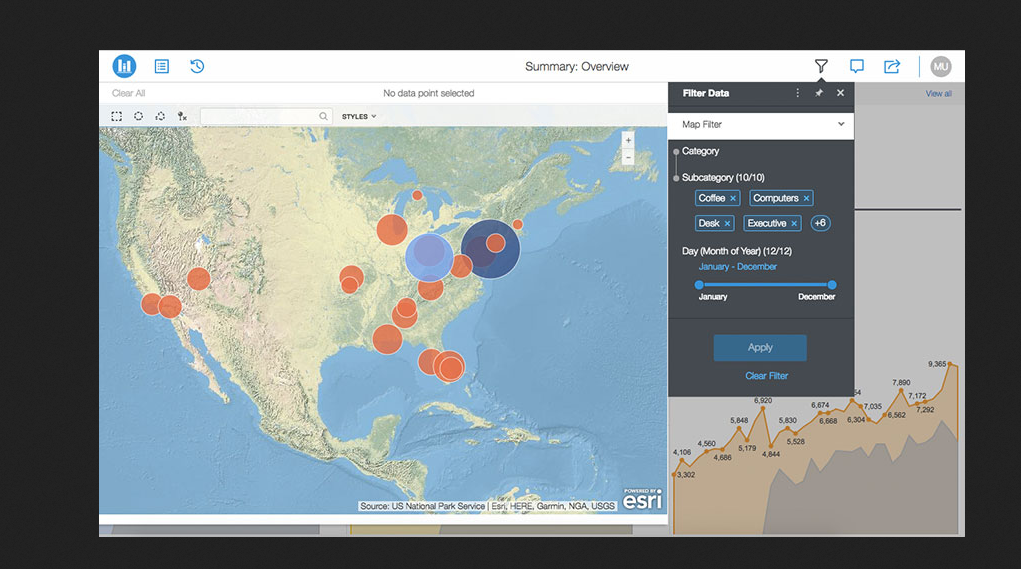Expand the +6 more subcategories chip

click(820, 223)
